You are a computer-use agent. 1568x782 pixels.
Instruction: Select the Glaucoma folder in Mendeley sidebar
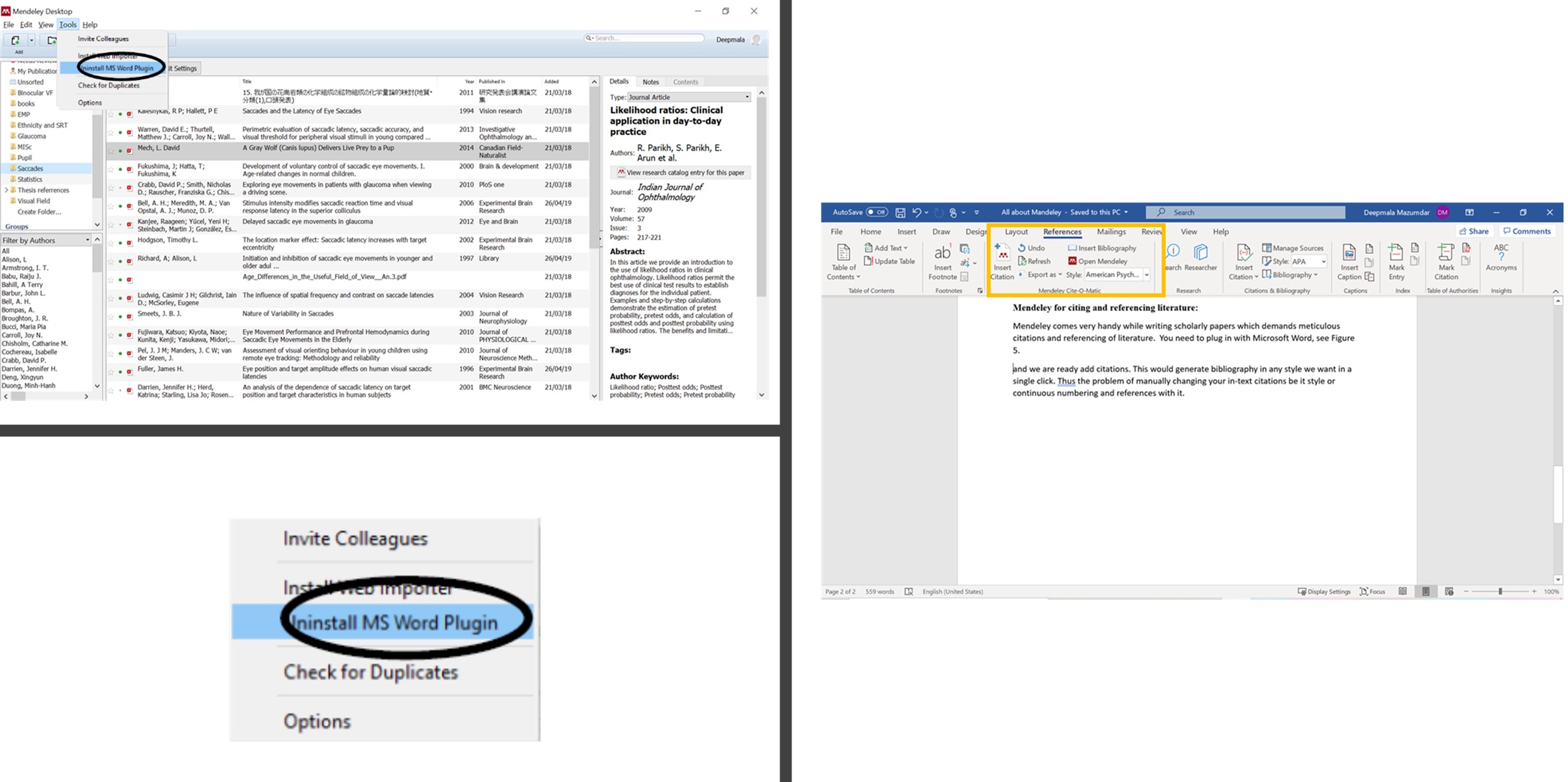[x=31, y=136]
